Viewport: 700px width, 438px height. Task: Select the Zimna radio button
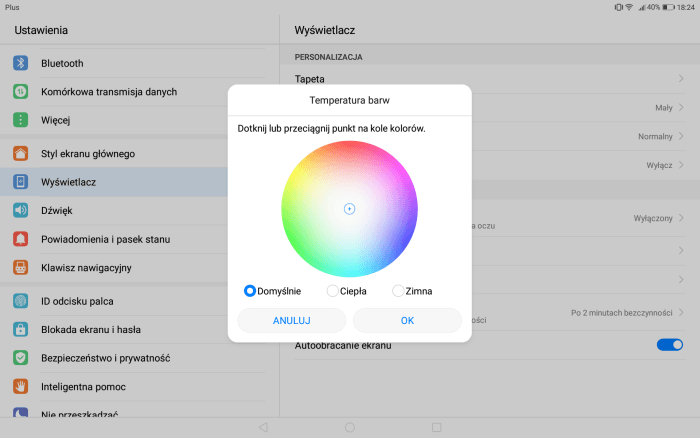tap(398, 291)
